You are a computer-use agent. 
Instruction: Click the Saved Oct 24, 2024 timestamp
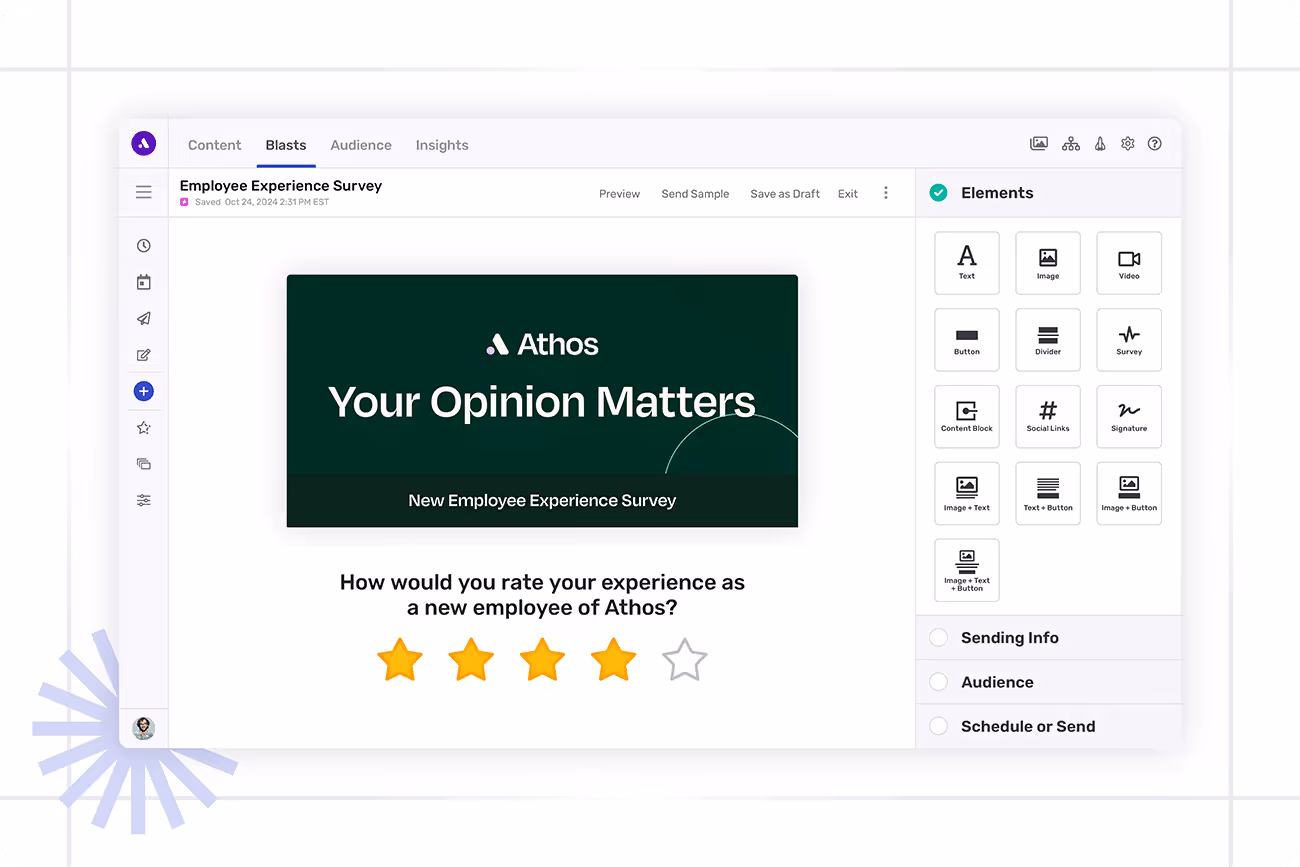click(x=262, y=202)
